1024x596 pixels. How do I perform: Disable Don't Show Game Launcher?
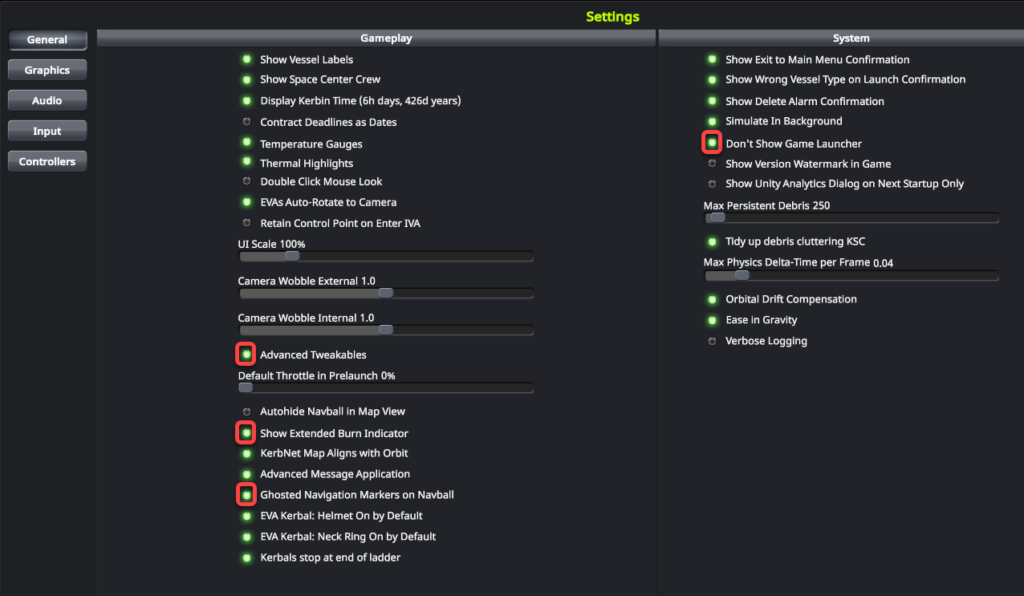point(711,142)
